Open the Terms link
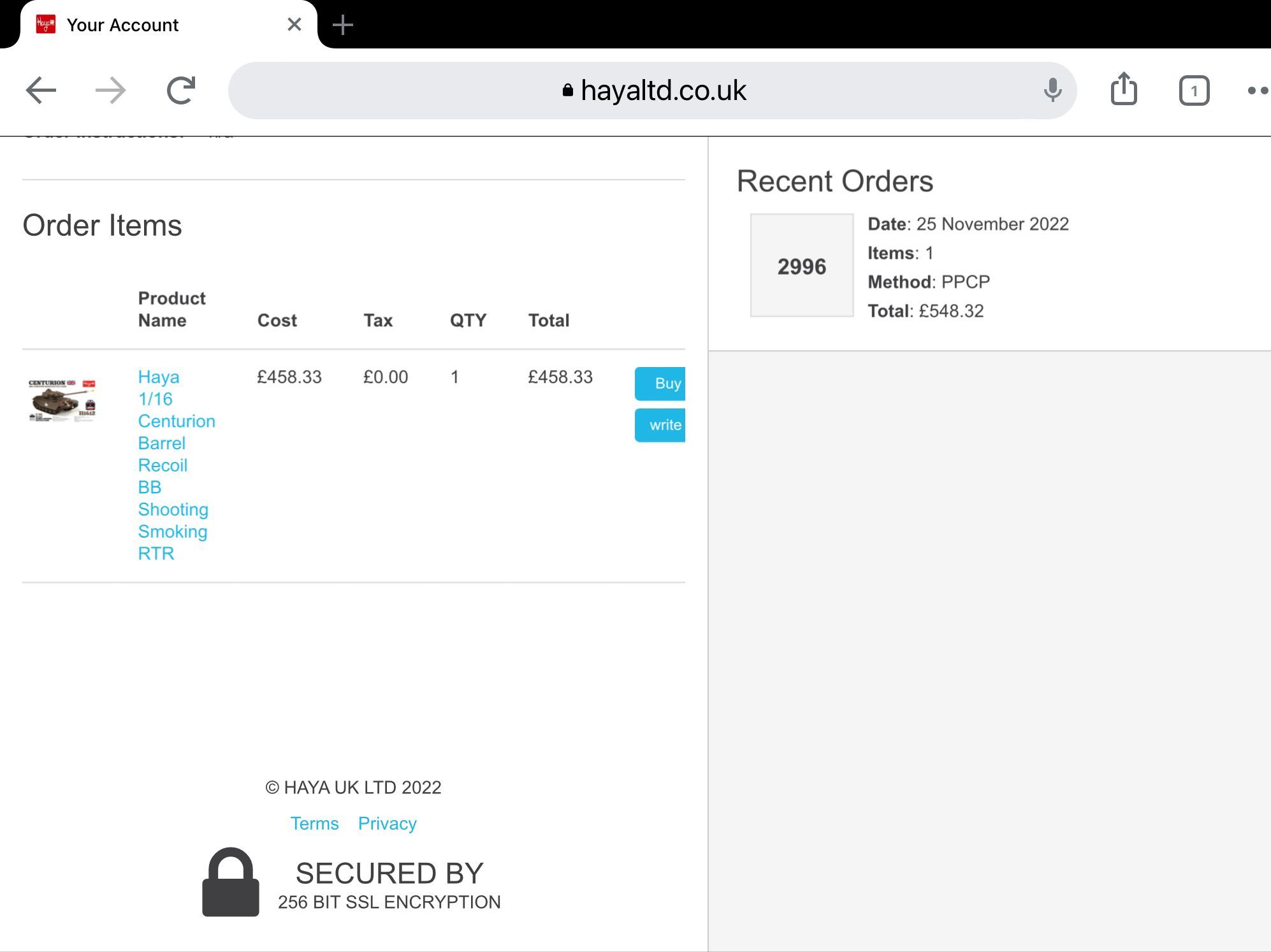Viewport: 1271px width, 952px height. [x=314, y=823]
